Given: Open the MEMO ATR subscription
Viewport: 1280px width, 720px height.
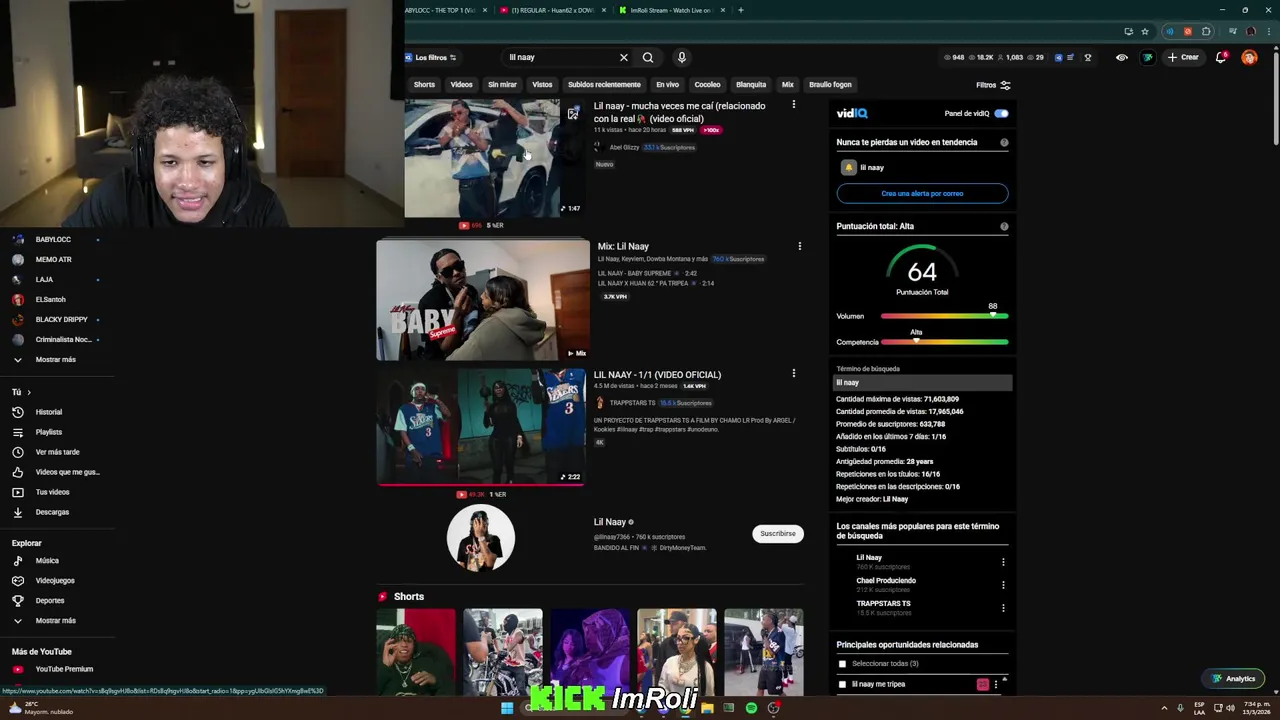Looking at the screenshot, I should tap(53, 260).
